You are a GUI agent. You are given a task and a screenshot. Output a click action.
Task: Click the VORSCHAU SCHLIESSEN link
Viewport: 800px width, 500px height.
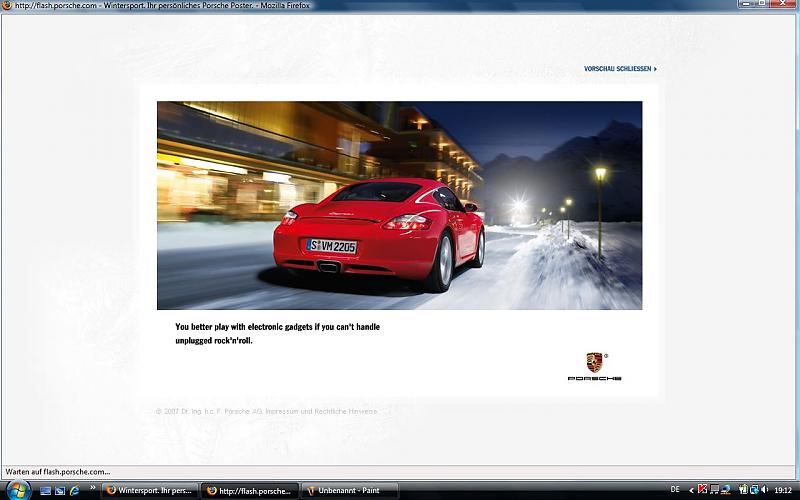620,68
